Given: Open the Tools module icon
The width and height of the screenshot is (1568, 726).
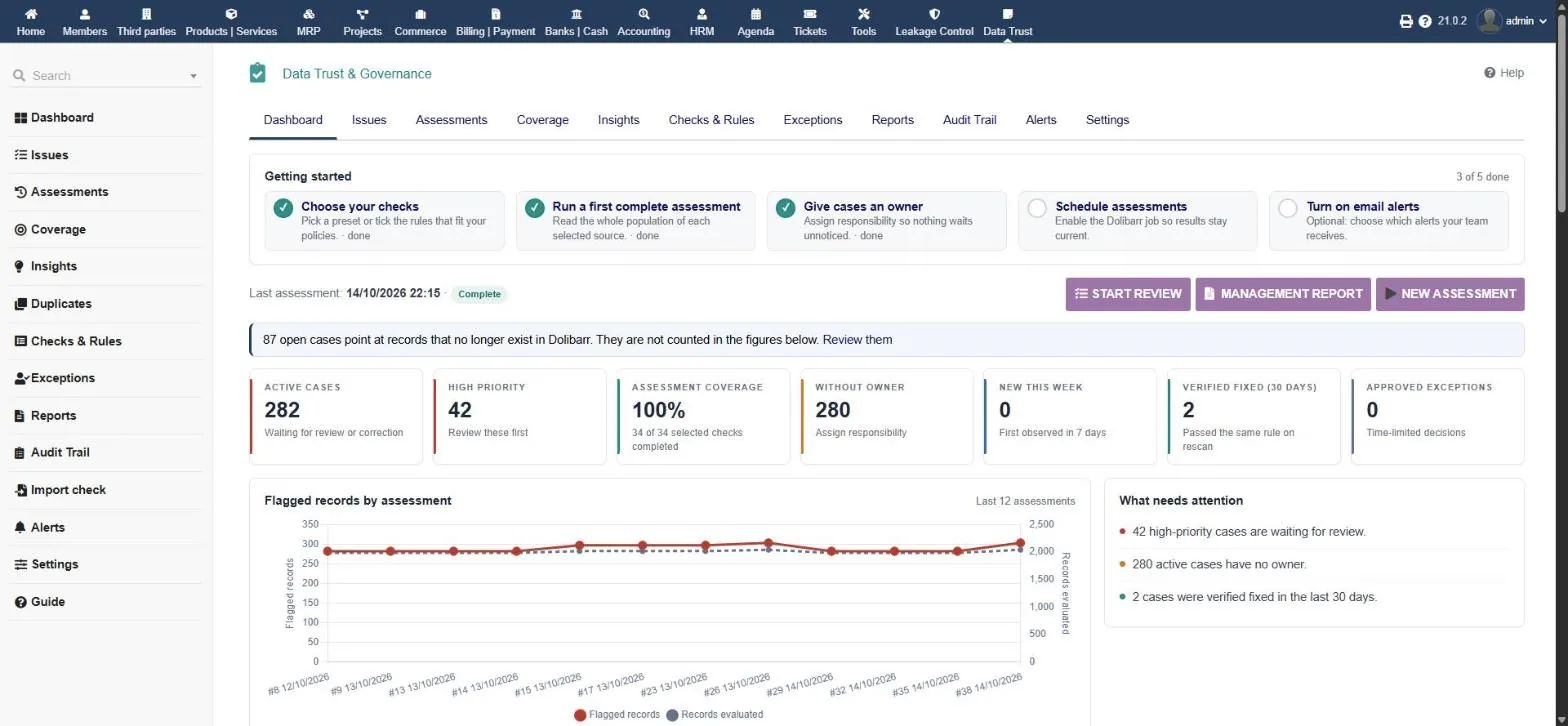Looking at the screenshot, I should point(864,15).
